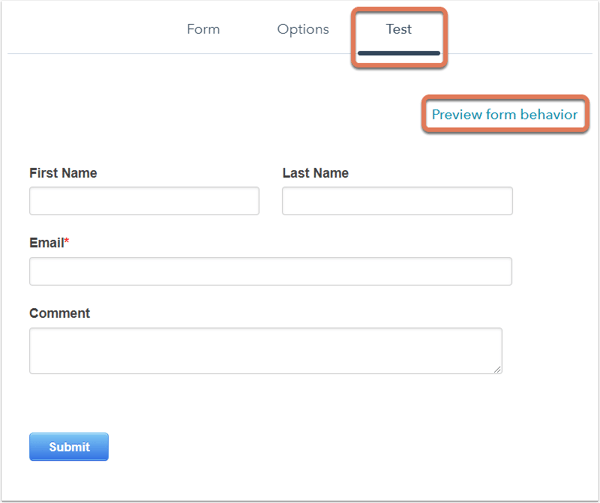600x503 pixels.
Task: Click the Preview form behavior link
Action: coord(504,115)
